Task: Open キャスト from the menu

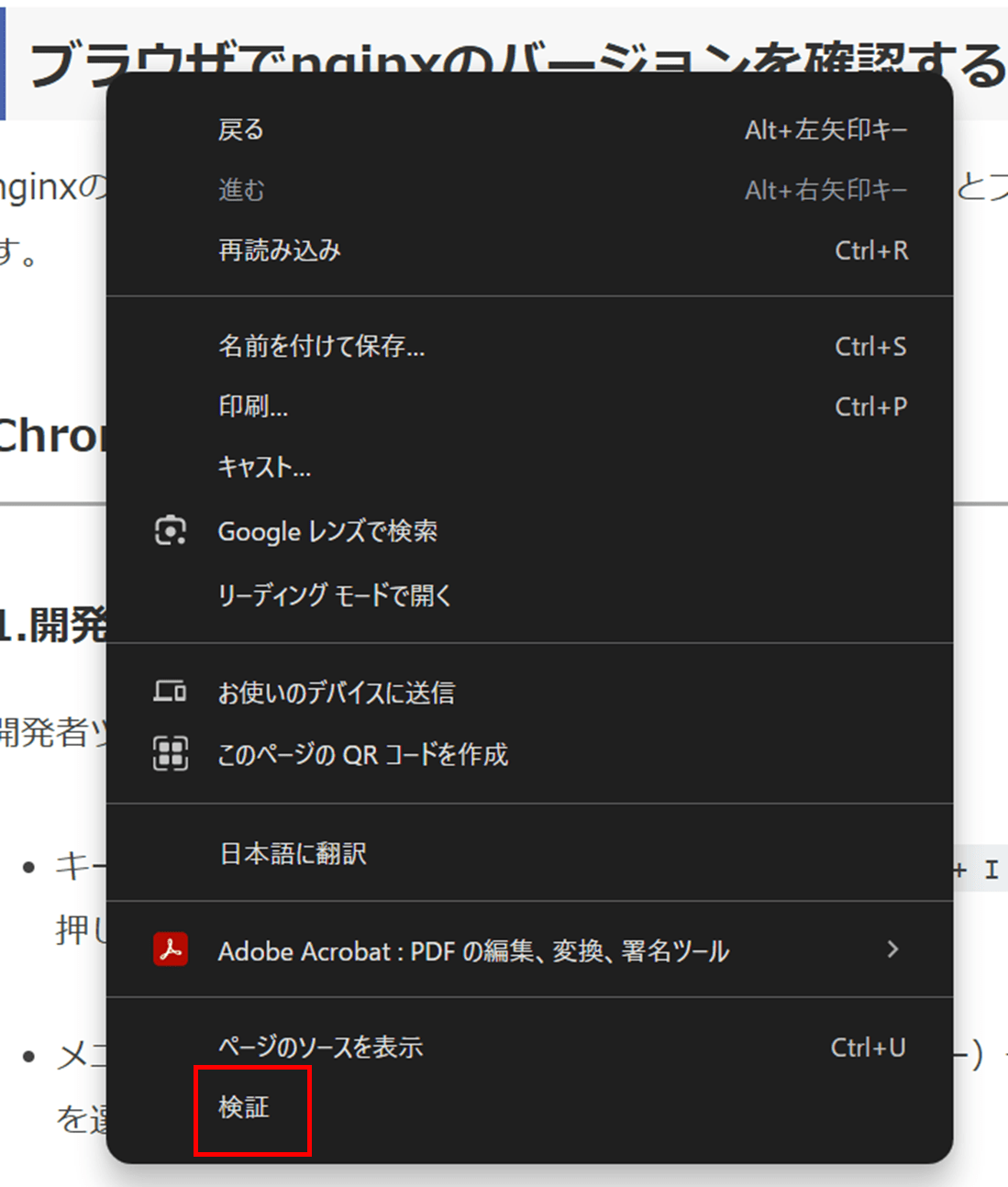Action: [x=264, y=468]
